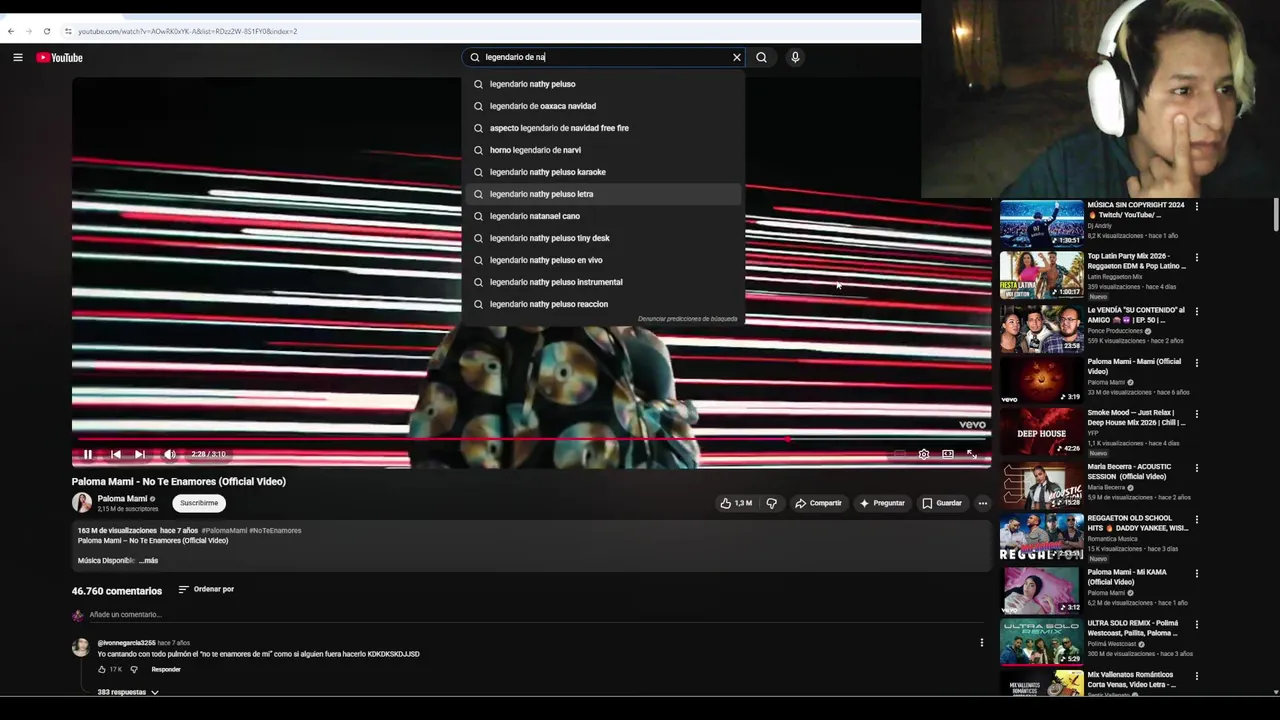This screenshot has height=720, width=1280.
Task: Mute the video with speaker icon
Action: tap(169, 454)
